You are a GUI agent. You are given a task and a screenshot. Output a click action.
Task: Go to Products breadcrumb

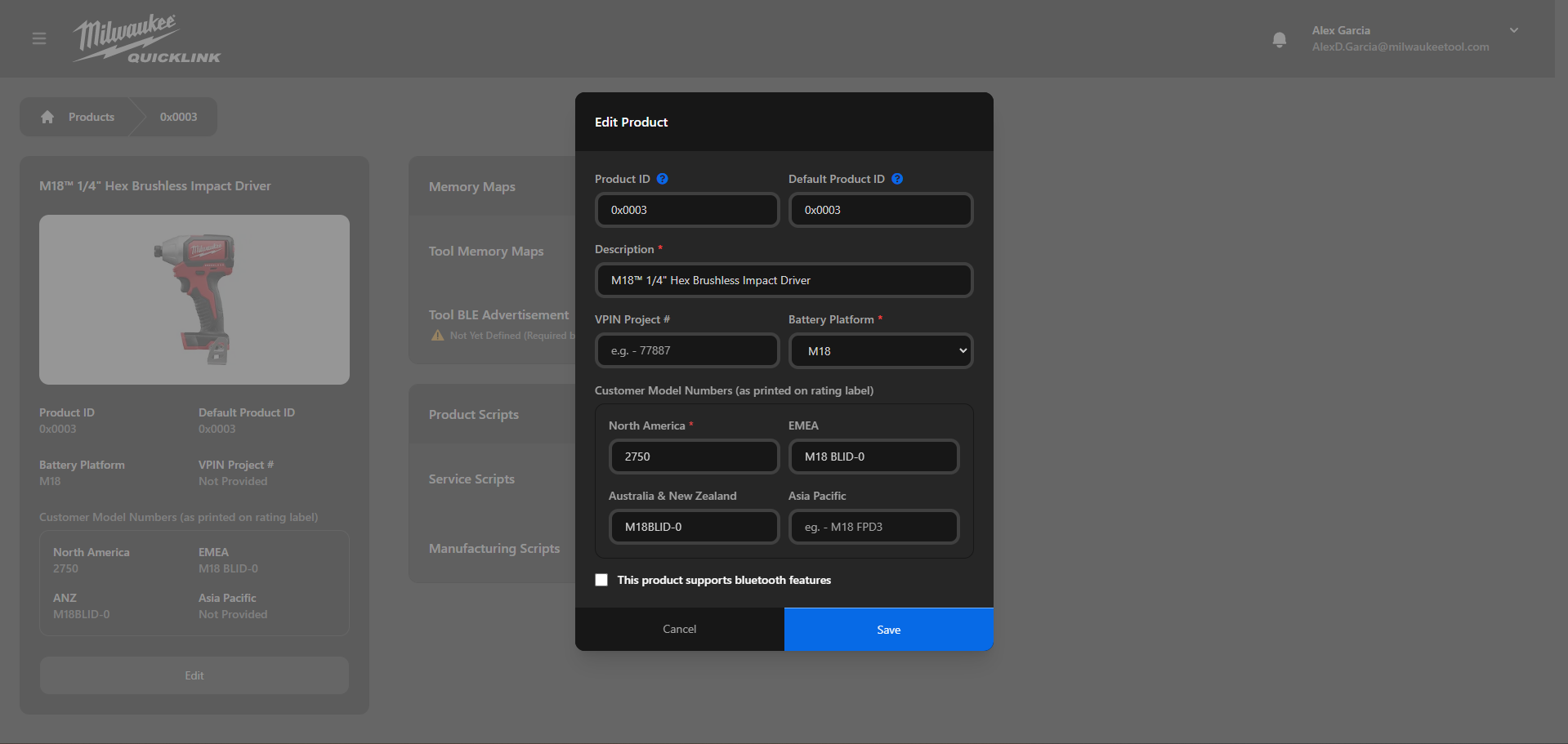pos(92,117)
